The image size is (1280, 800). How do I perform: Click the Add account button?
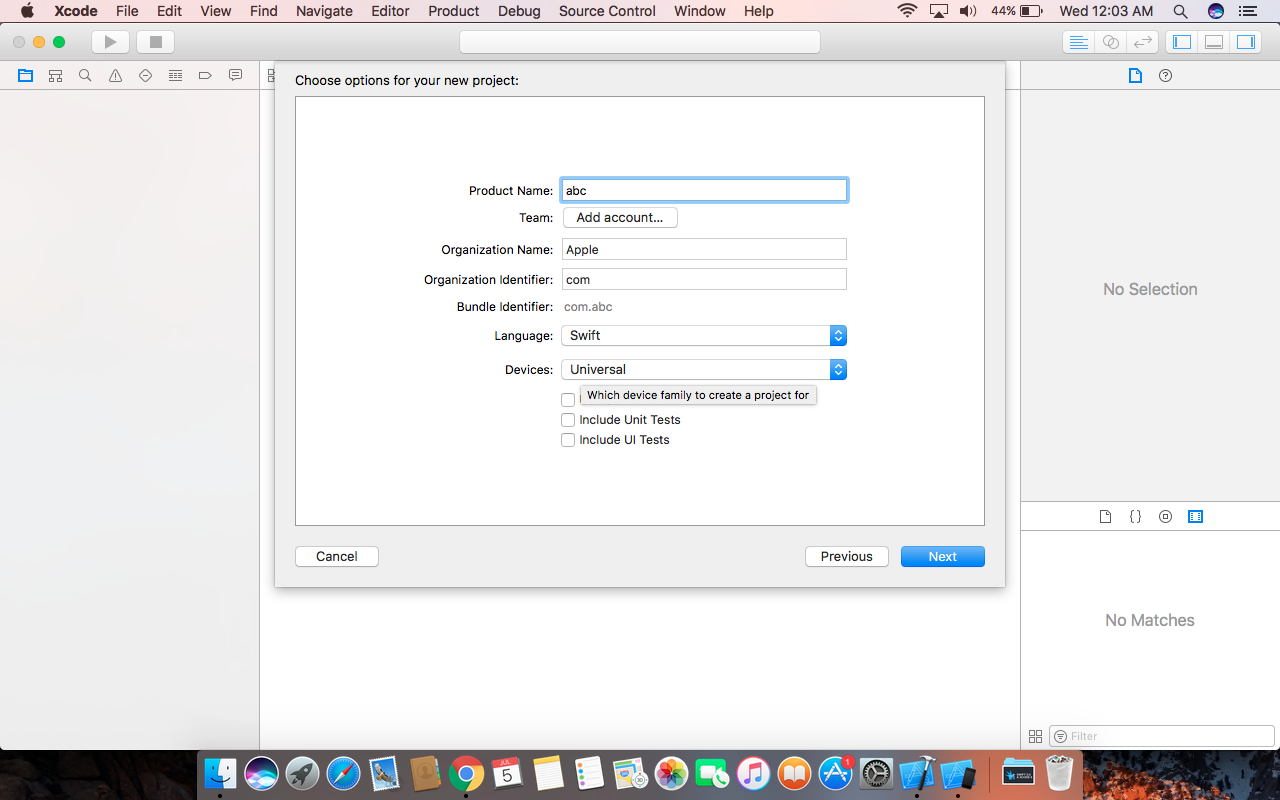tap(620, 218)
